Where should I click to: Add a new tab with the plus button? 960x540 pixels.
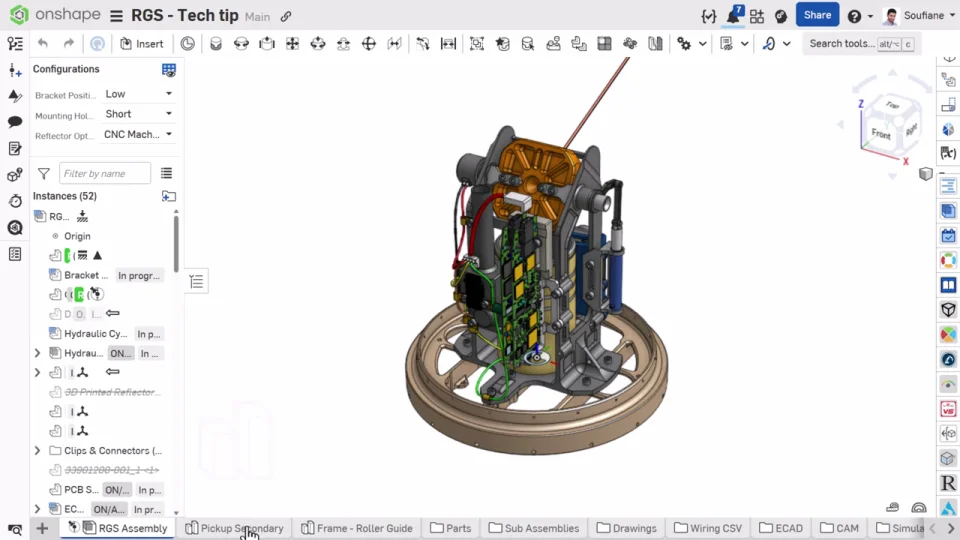pyautogui.click(x=42, y=528)
